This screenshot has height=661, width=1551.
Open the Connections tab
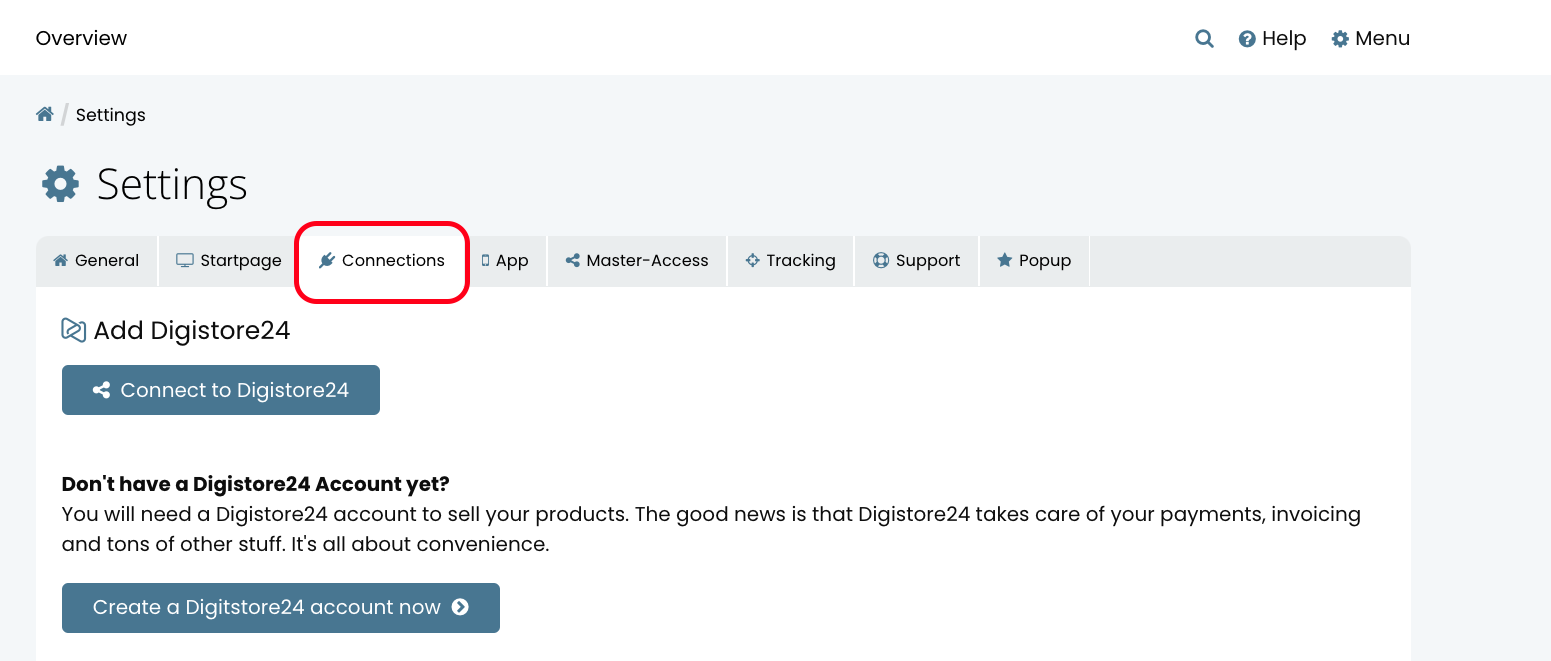[381, 261]
